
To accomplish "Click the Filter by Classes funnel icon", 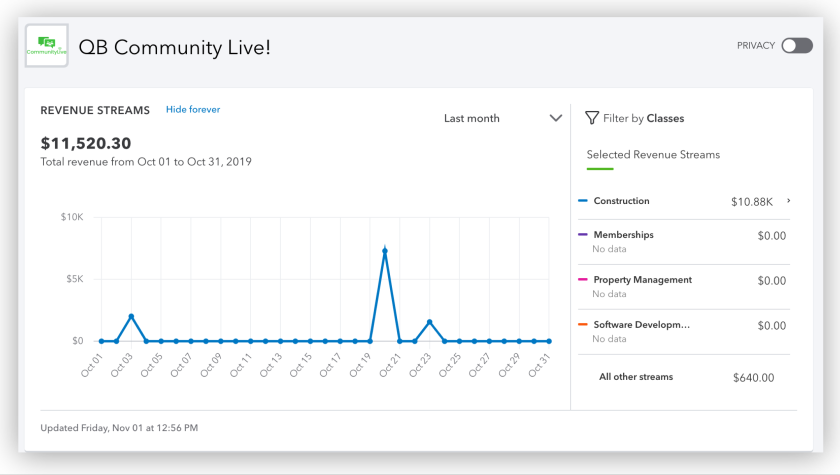I will (x=591, y=118).
